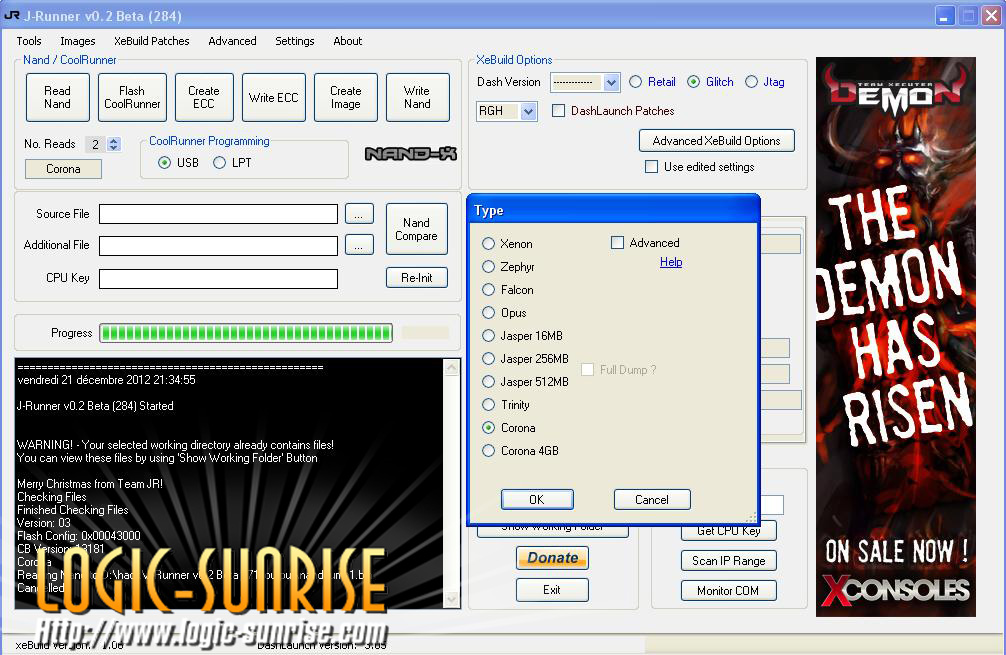Image resolution: width=1006 pixels, height=655 pixels.
Task: Click the Read Nand button
Action: point(58,98)
